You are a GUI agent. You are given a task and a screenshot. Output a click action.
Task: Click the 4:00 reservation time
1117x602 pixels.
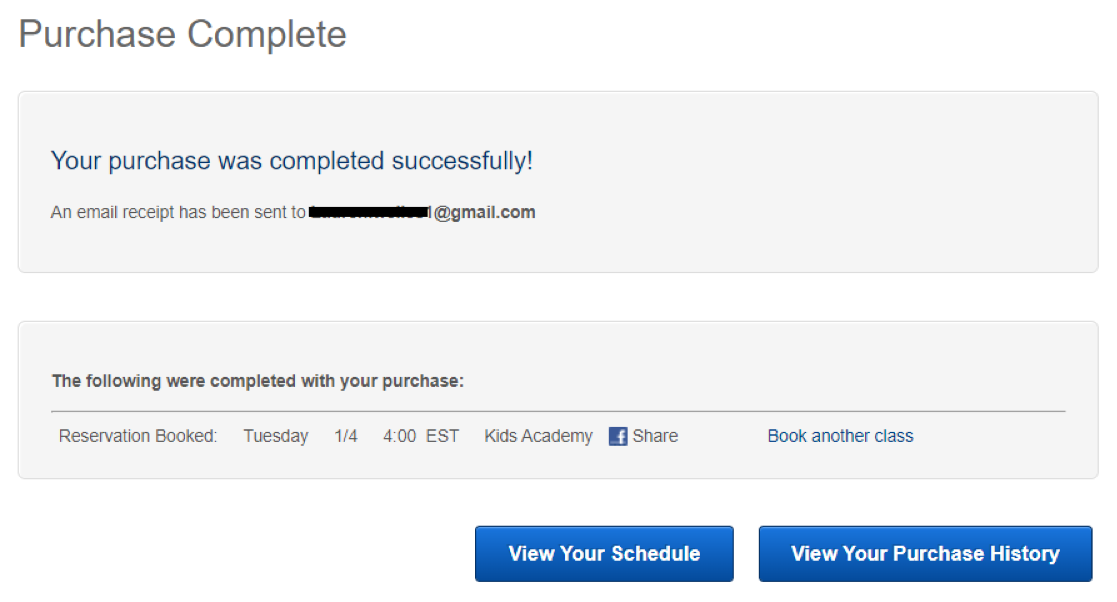point(400,436)
